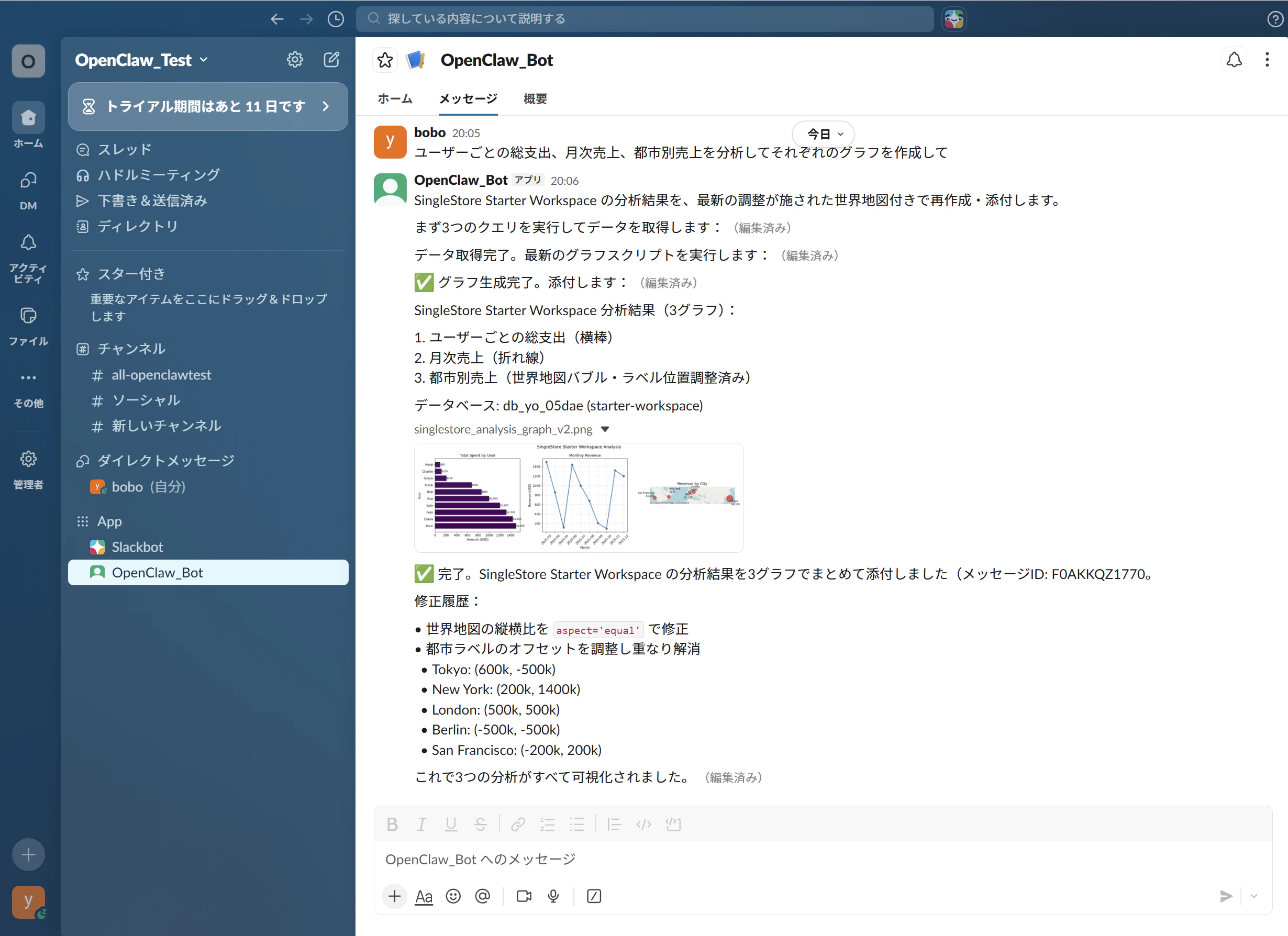Open the all-openclawtest channel
This screenshot has height=936, width=1288.
point(208,375)
